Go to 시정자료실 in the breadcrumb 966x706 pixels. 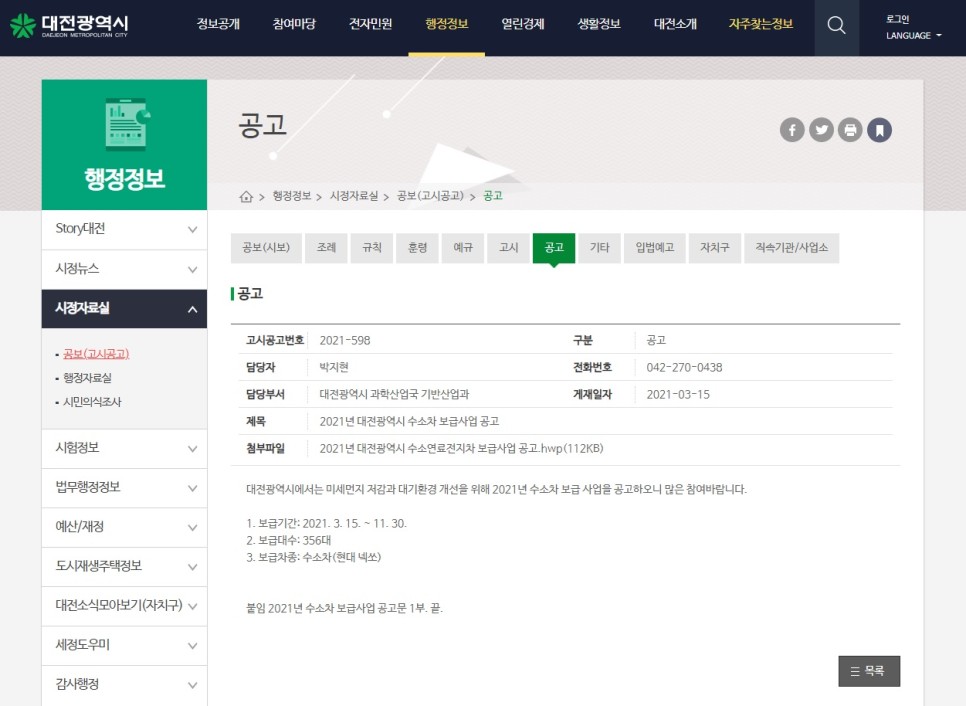coord(354,196)
